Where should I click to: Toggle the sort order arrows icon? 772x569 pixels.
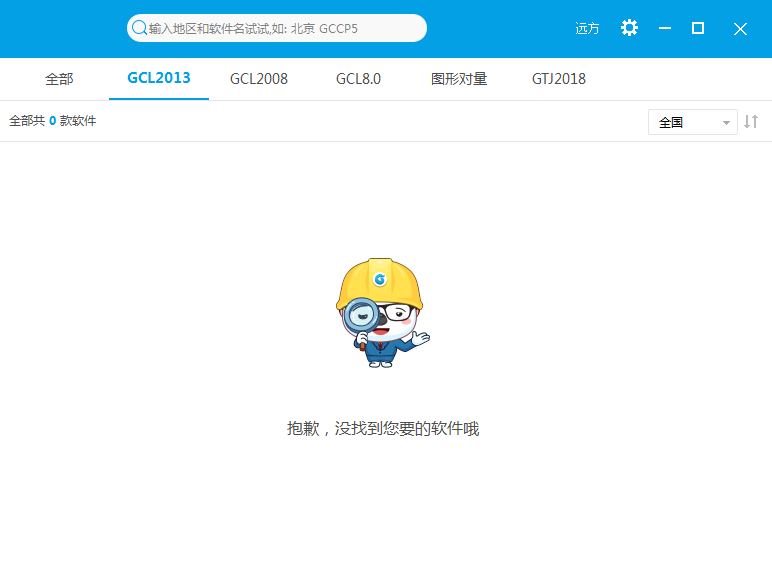click(x=751, y=122)
